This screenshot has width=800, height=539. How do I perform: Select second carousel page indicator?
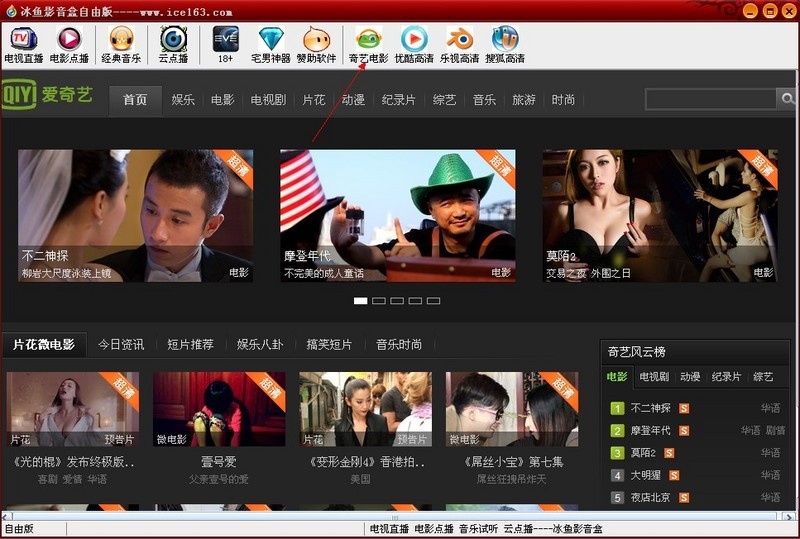click(x=379, y=301)
